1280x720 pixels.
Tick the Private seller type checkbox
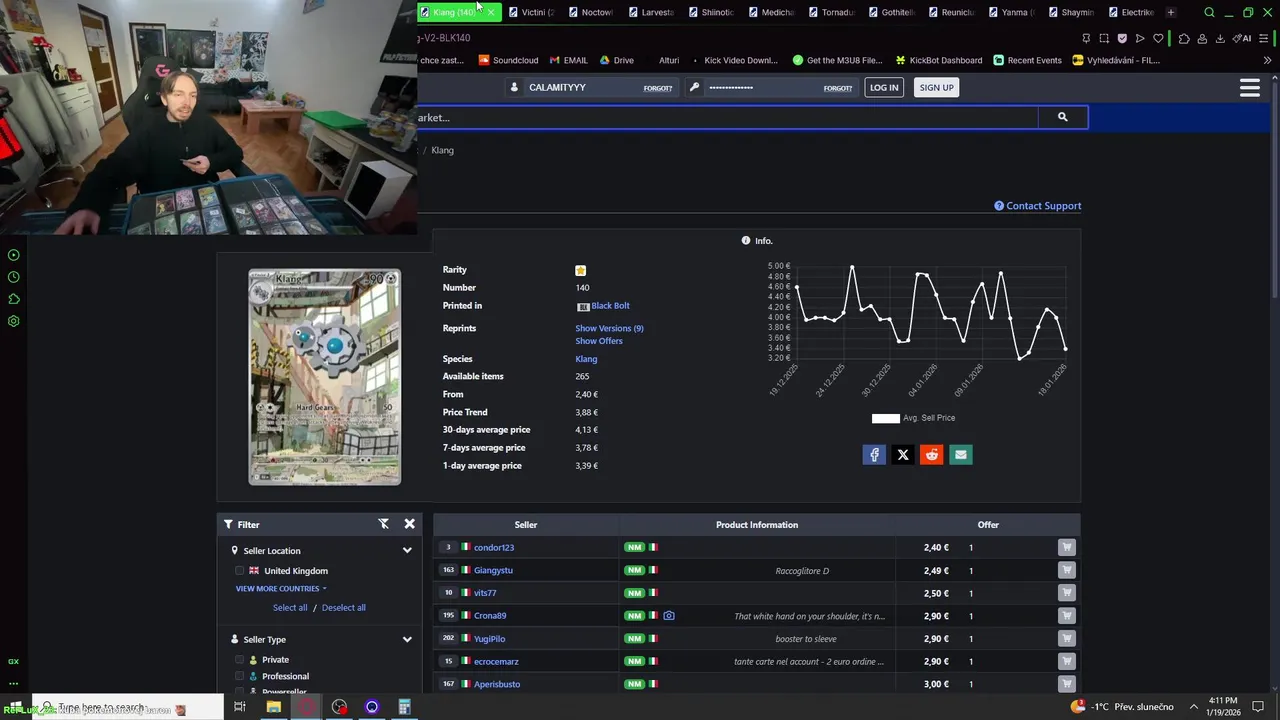(240, 660)
